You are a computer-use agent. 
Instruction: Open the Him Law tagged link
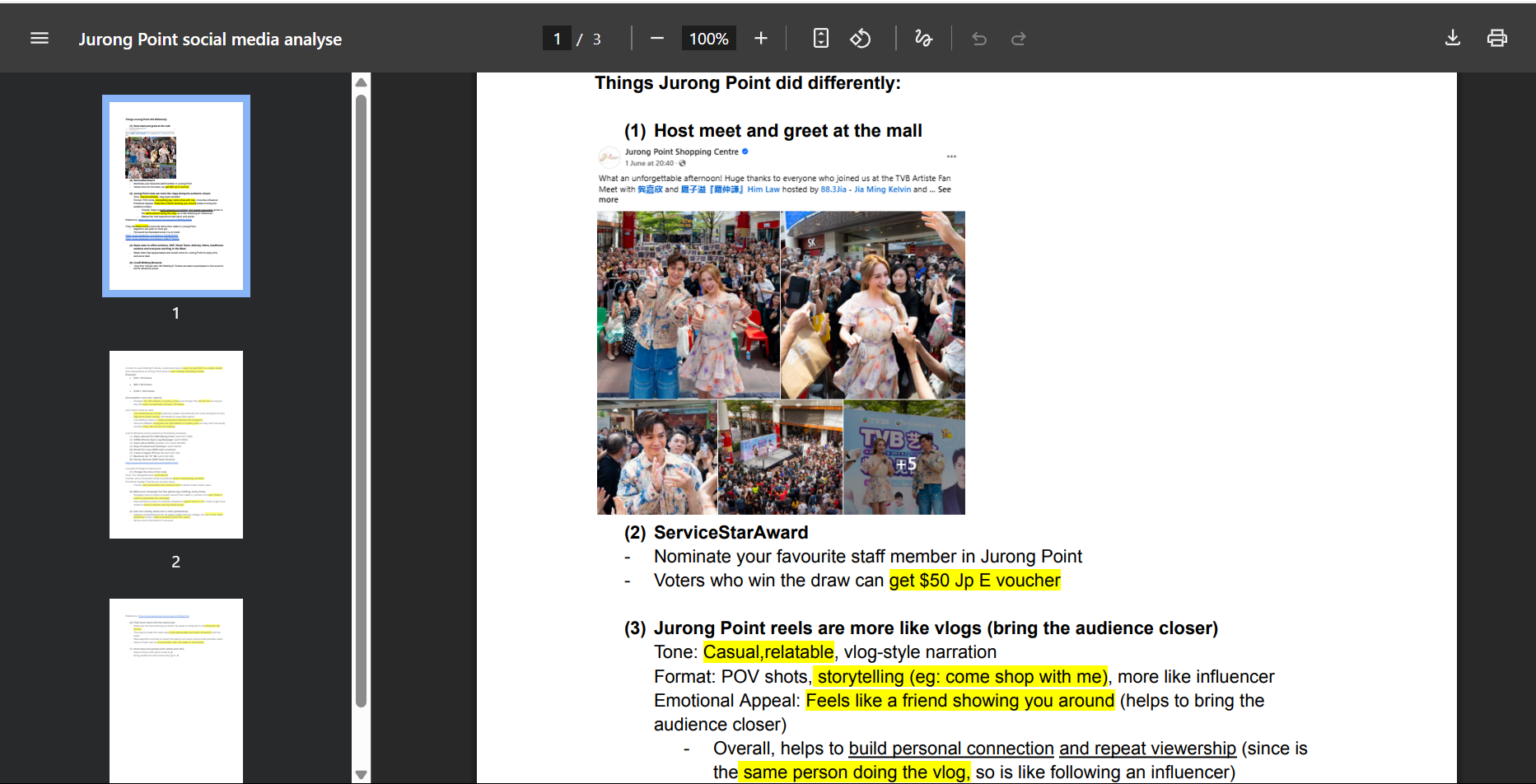(x=763, y=189)
